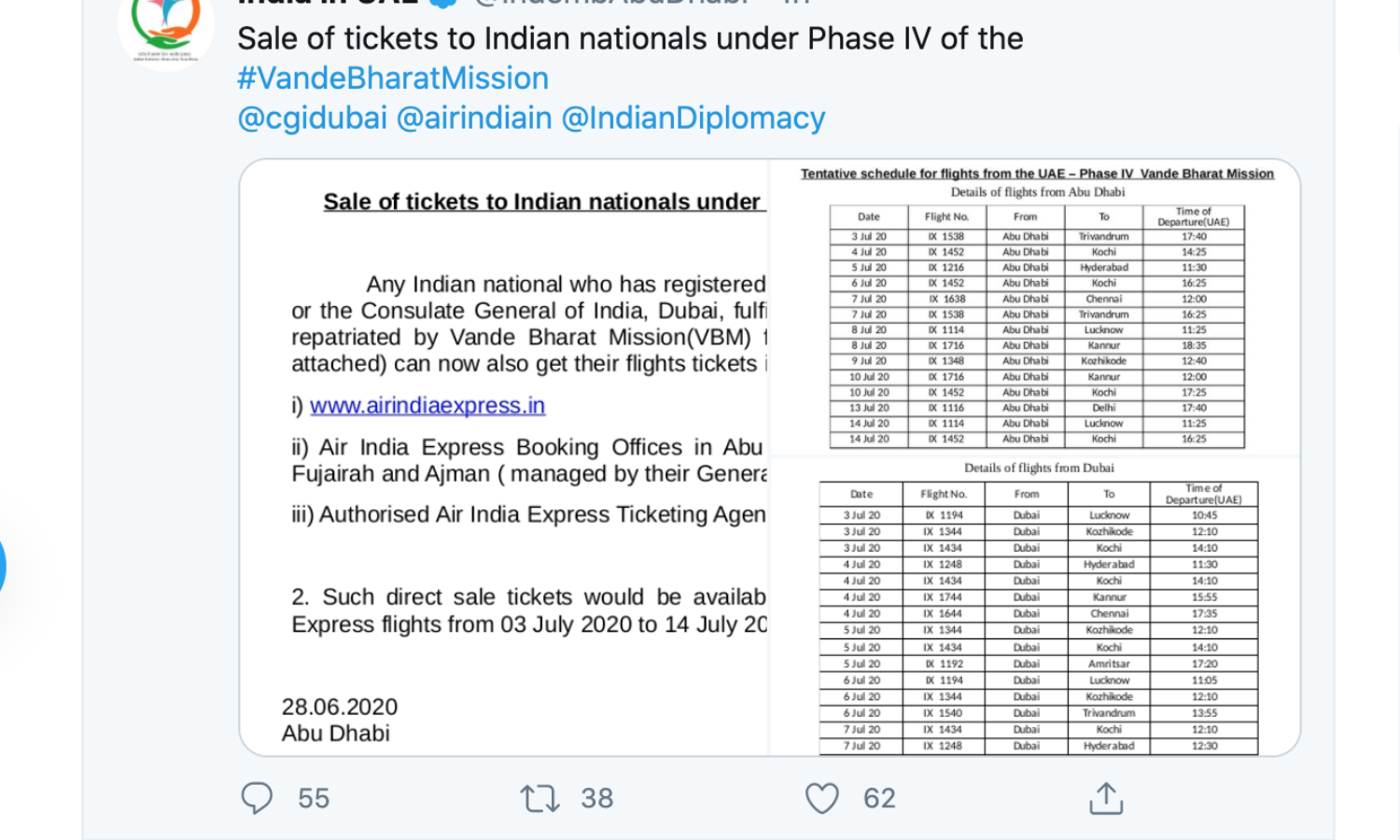Click the blue verified badge at top

[444, 3]
